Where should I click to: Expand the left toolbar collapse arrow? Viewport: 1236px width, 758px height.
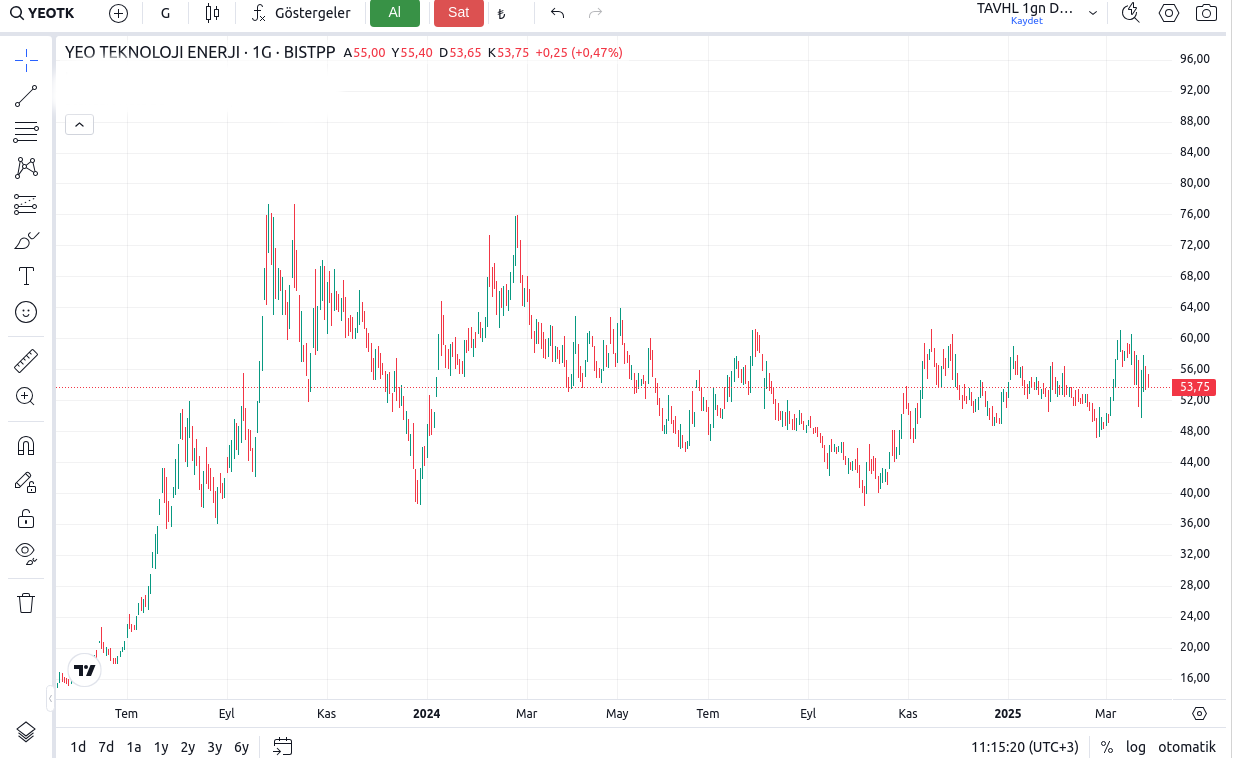pos(50,697)
